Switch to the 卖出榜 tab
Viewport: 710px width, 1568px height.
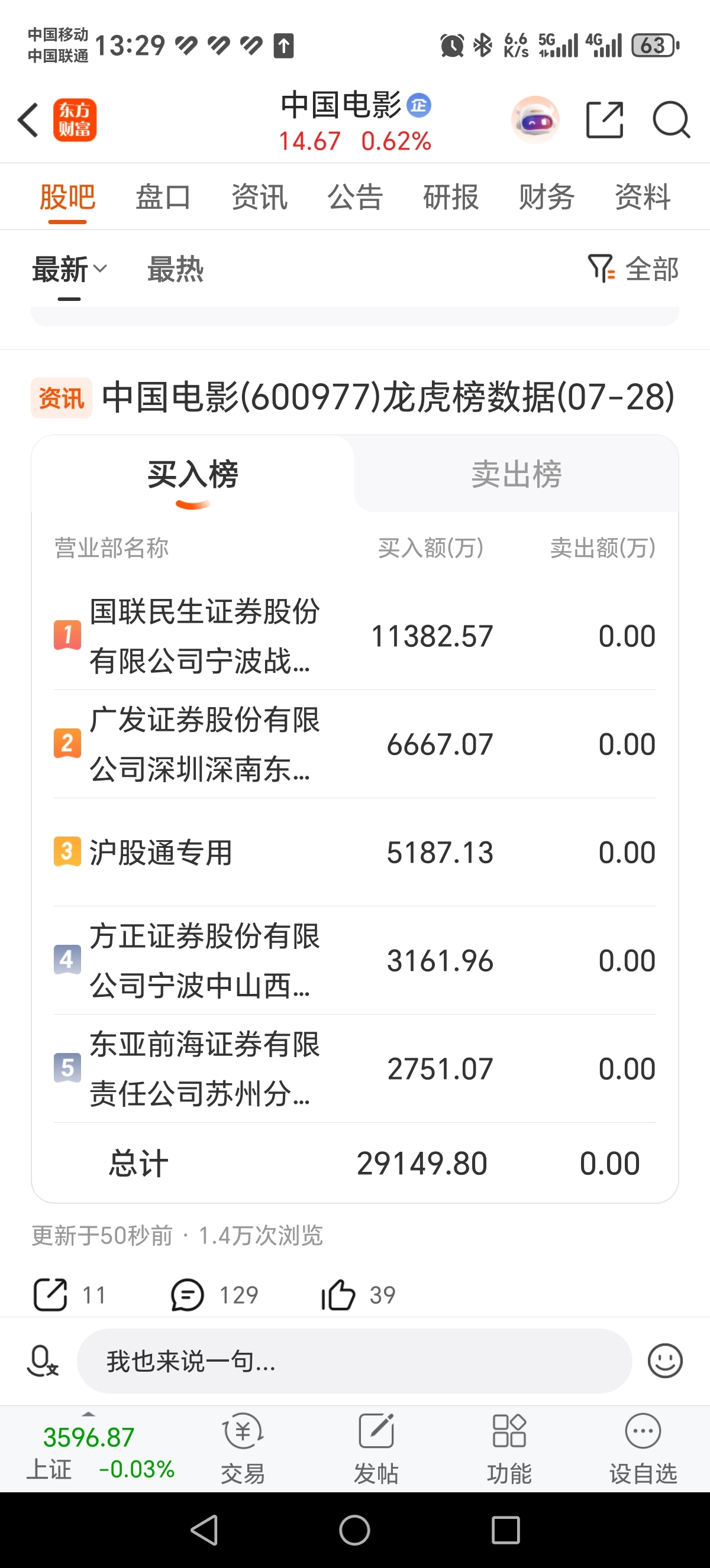tap(517, 474)
